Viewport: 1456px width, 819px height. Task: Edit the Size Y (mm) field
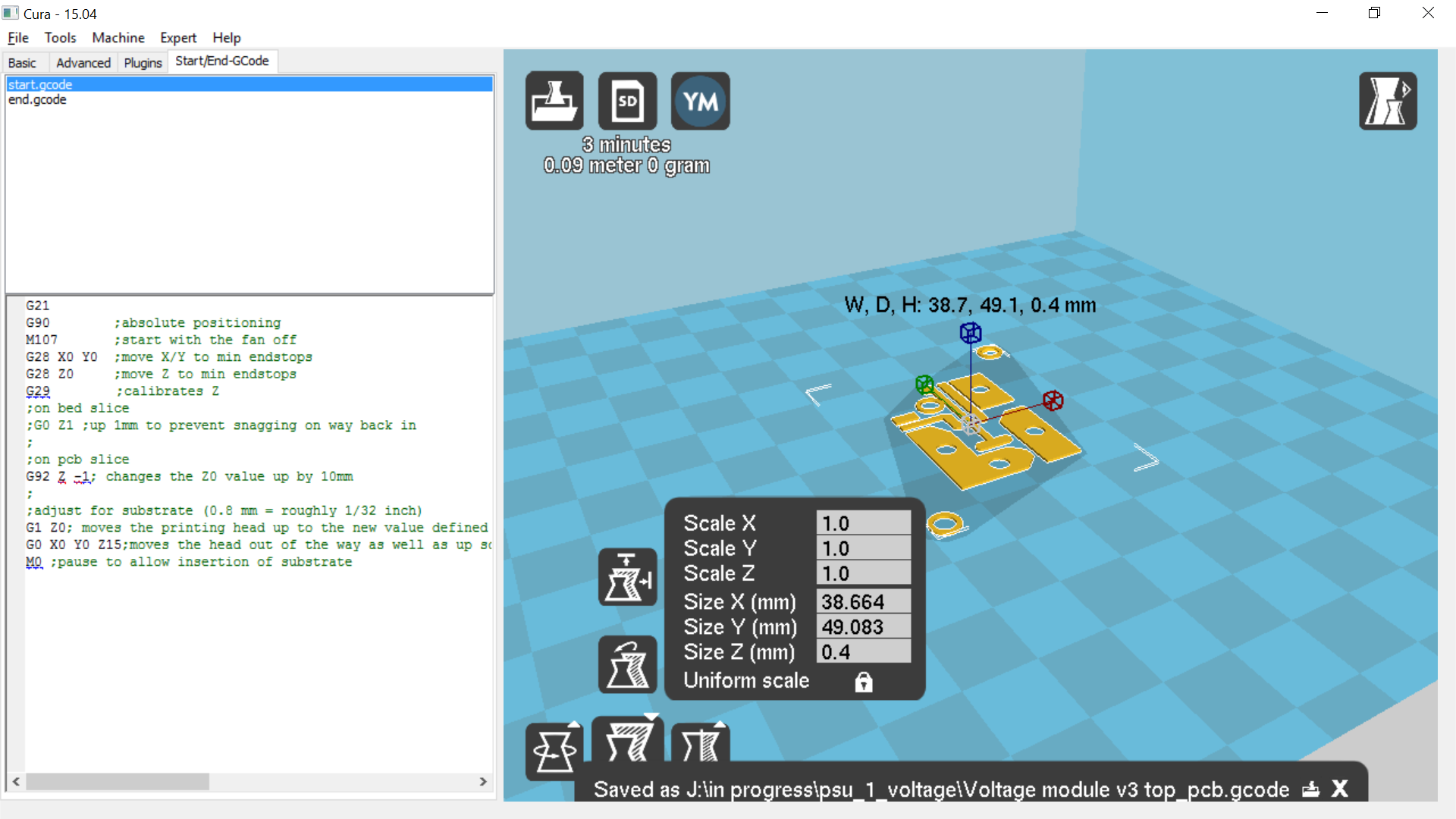click(863, 626)
